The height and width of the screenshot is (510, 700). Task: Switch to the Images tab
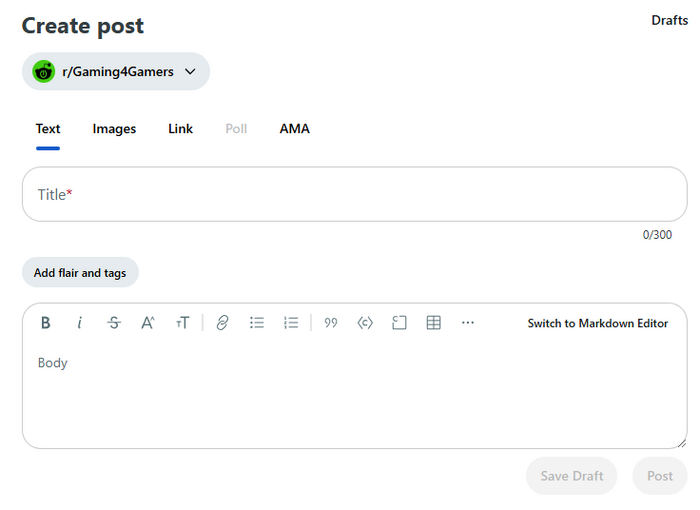point(114,129)
